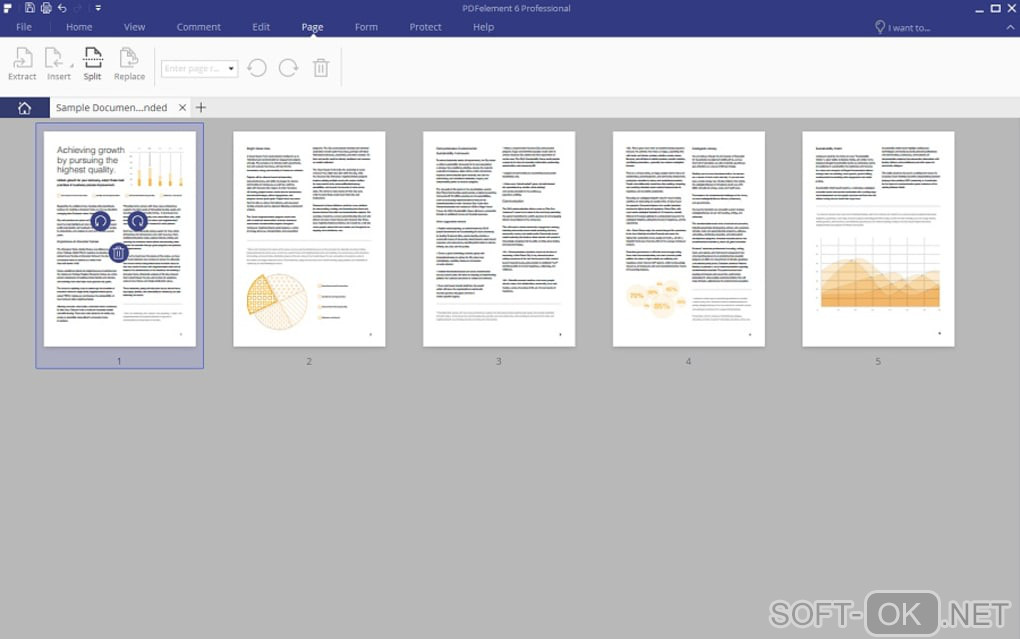Screen dimensions: 1020x639
Task: Click the Replace page tool
Action: pos(129,64)
